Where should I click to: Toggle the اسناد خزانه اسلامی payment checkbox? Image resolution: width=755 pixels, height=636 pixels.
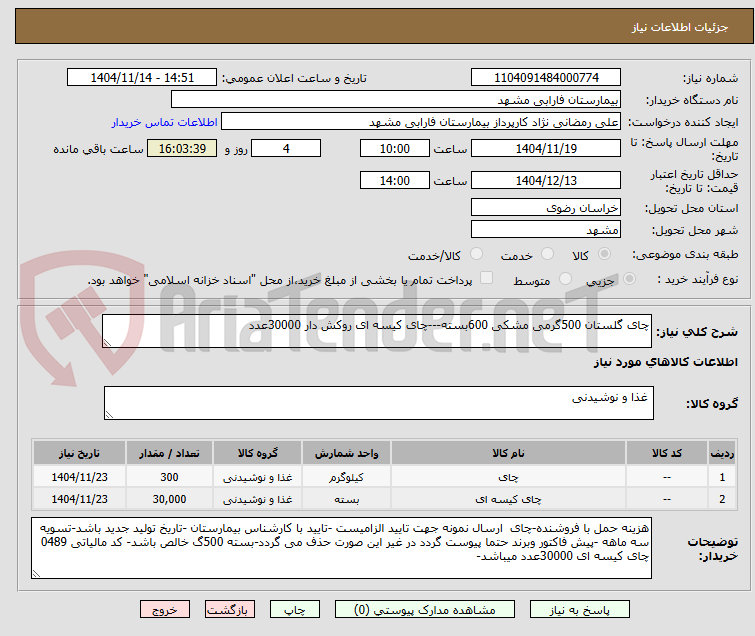[487, 278]
